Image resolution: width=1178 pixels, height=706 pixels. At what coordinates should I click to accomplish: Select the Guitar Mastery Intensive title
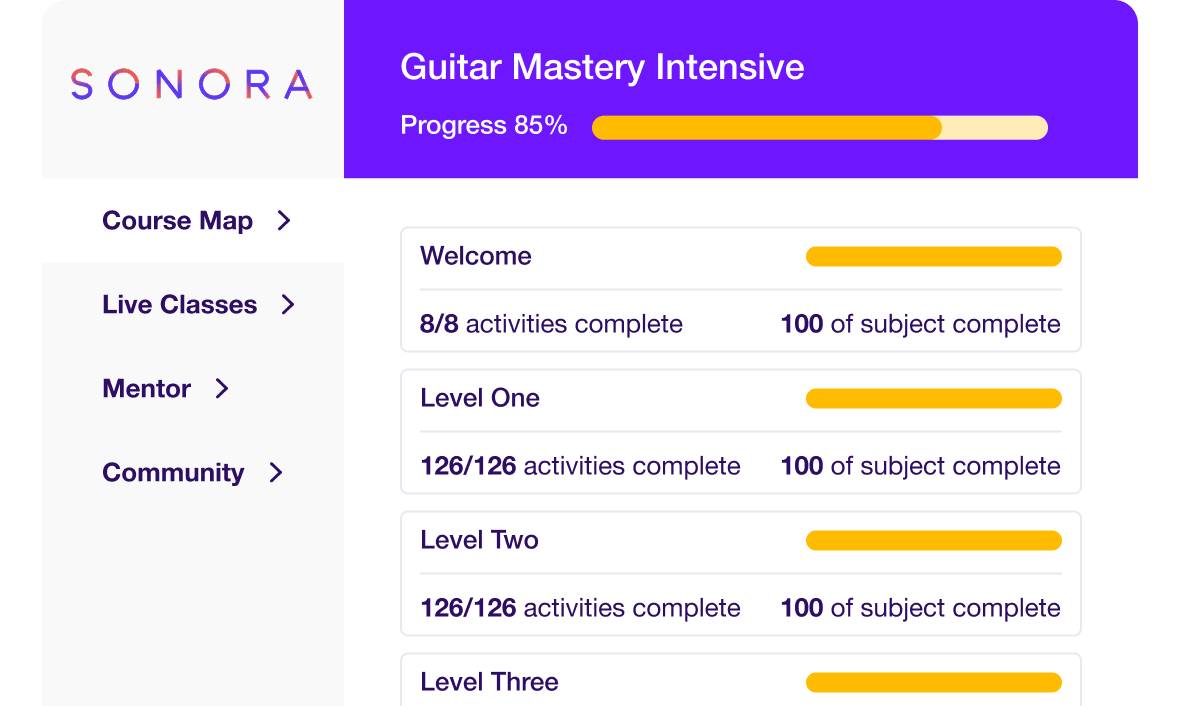602,68
